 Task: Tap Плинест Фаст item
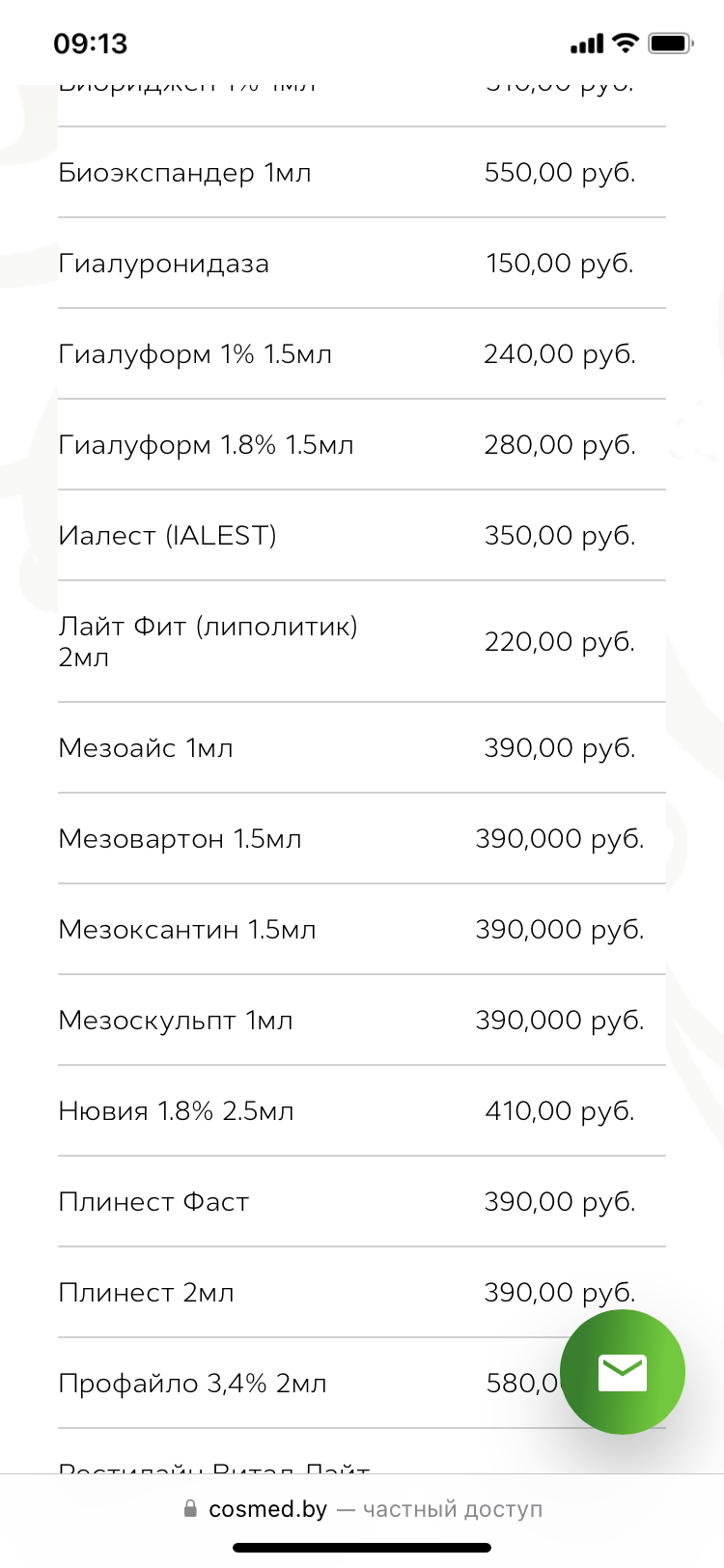(x=153, y=1202)
